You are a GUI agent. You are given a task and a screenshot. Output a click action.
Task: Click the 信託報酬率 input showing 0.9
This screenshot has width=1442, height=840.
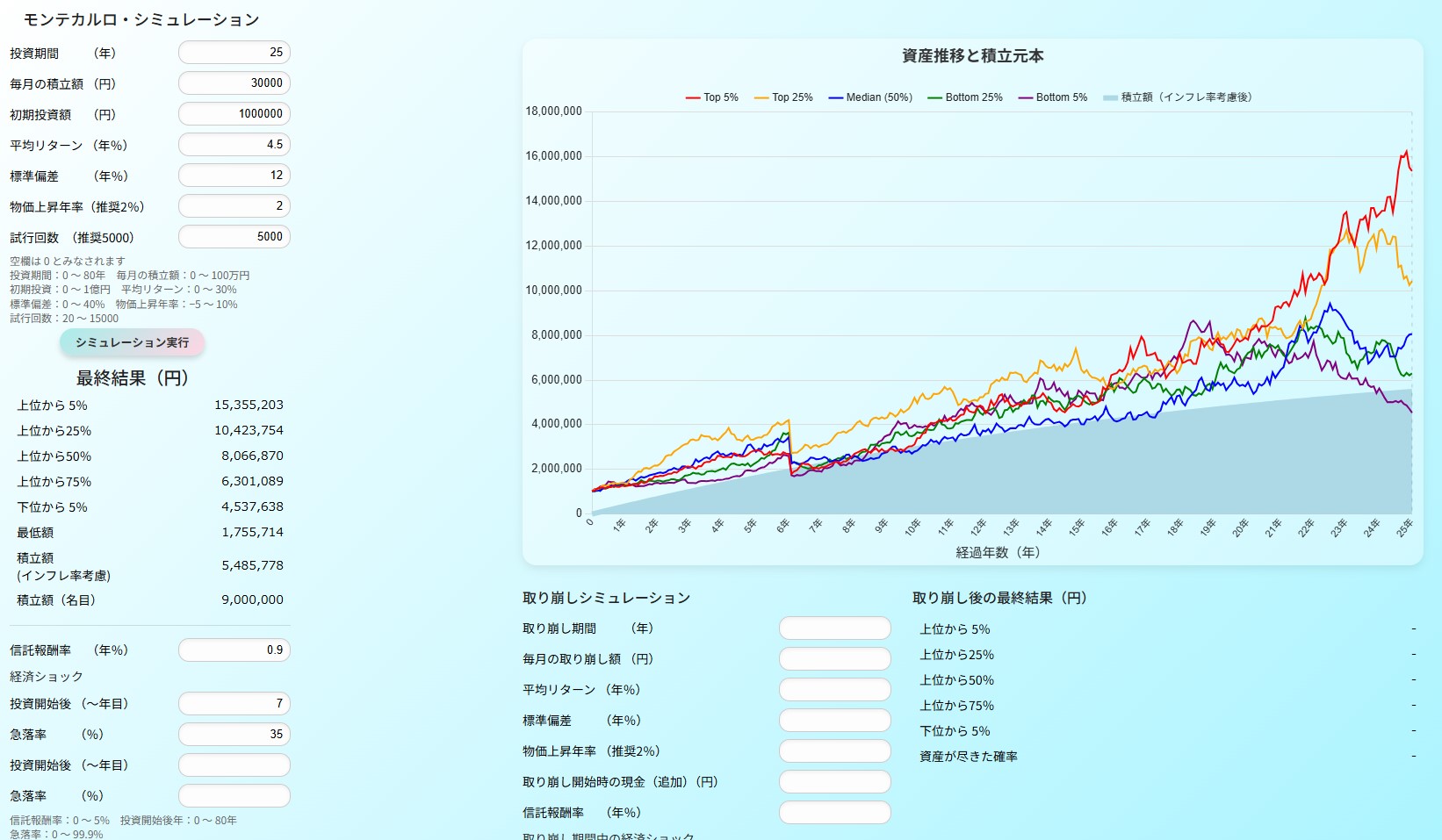234,650
